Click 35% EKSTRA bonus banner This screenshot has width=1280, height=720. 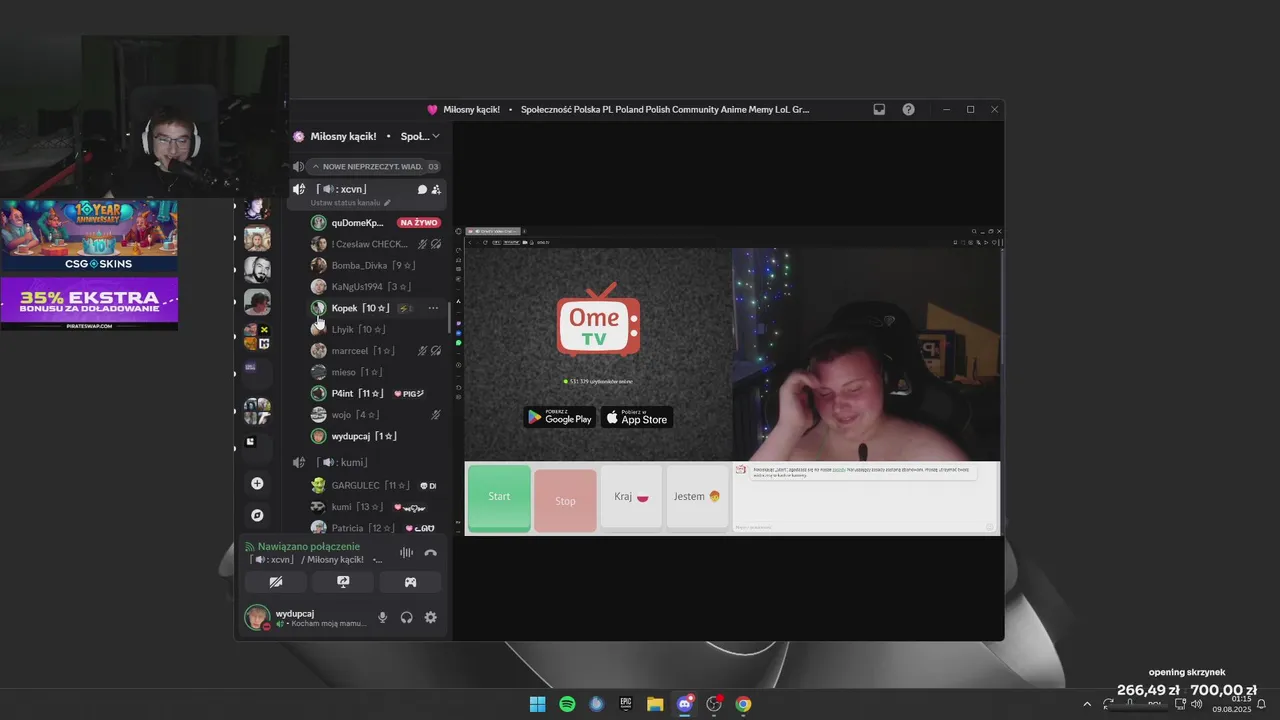click(89, 303)
